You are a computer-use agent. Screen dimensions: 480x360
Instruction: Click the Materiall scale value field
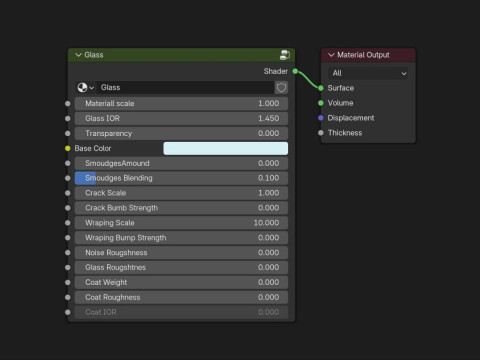click(181, 104)
